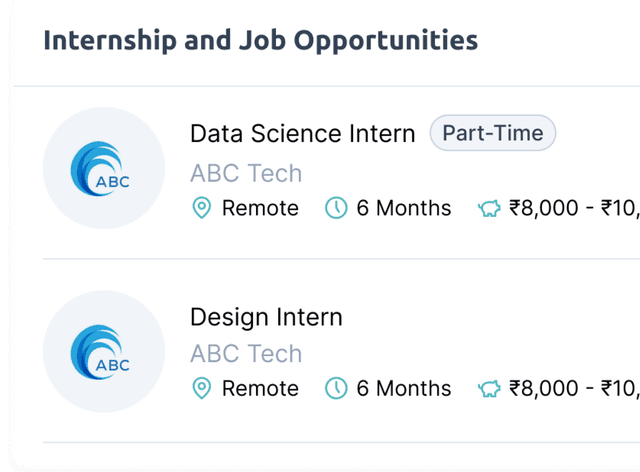The width and height of the screenshot is (640, 472).
Task: Click the ABC logo beside Data Science Intern
Action: point(104,168)
